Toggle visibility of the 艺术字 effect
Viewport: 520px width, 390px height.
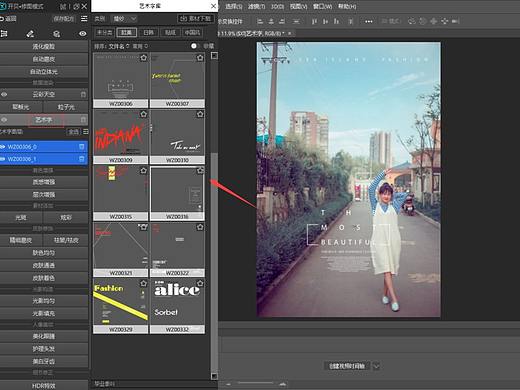(4, 120)
